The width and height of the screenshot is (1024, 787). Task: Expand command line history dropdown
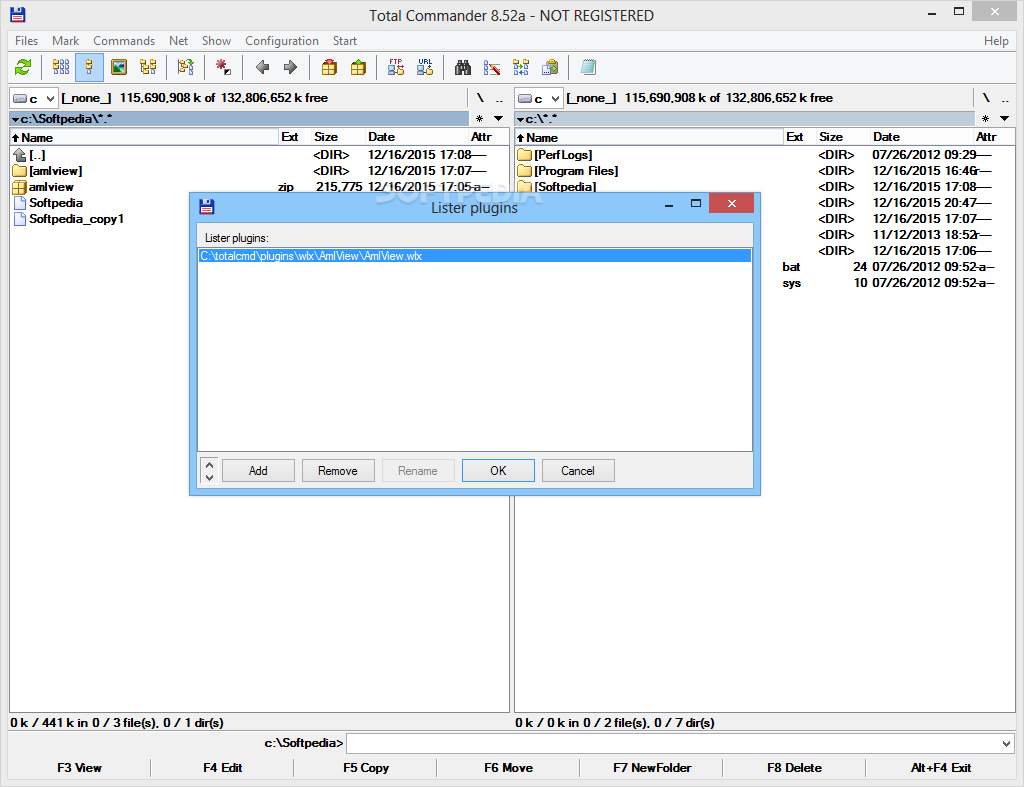point(1006,743)
